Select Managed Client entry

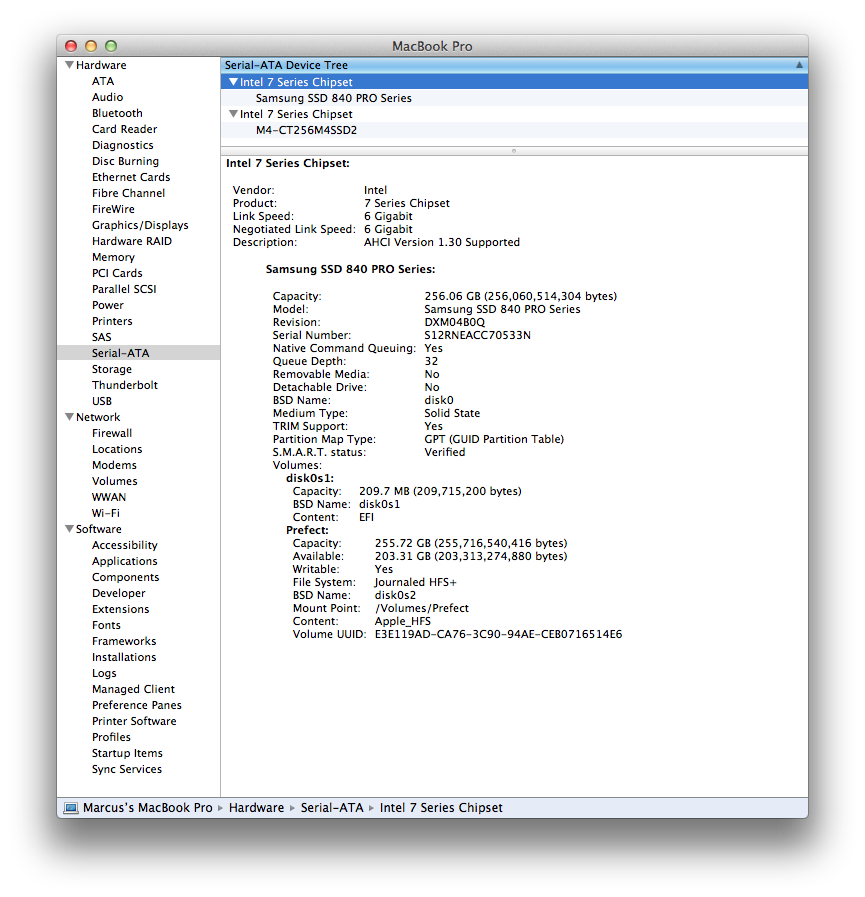[133, 690]
